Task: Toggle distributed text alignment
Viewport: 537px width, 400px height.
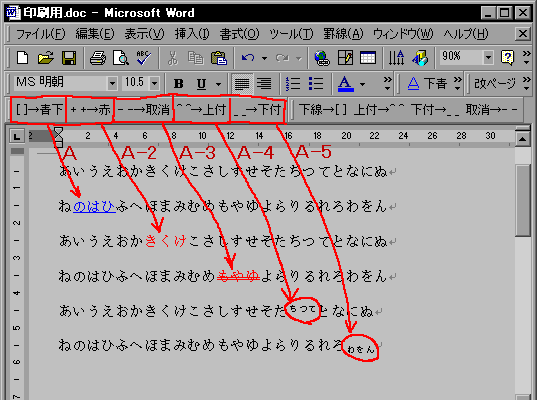Action: point(264,83)
